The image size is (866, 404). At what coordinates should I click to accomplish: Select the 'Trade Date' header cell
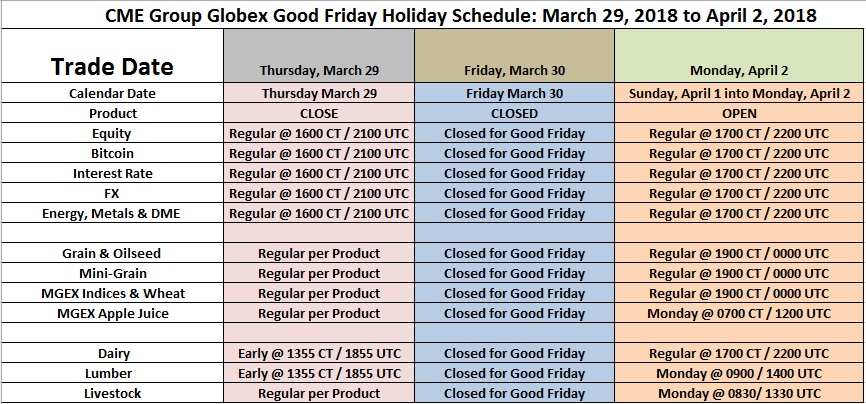112,67
